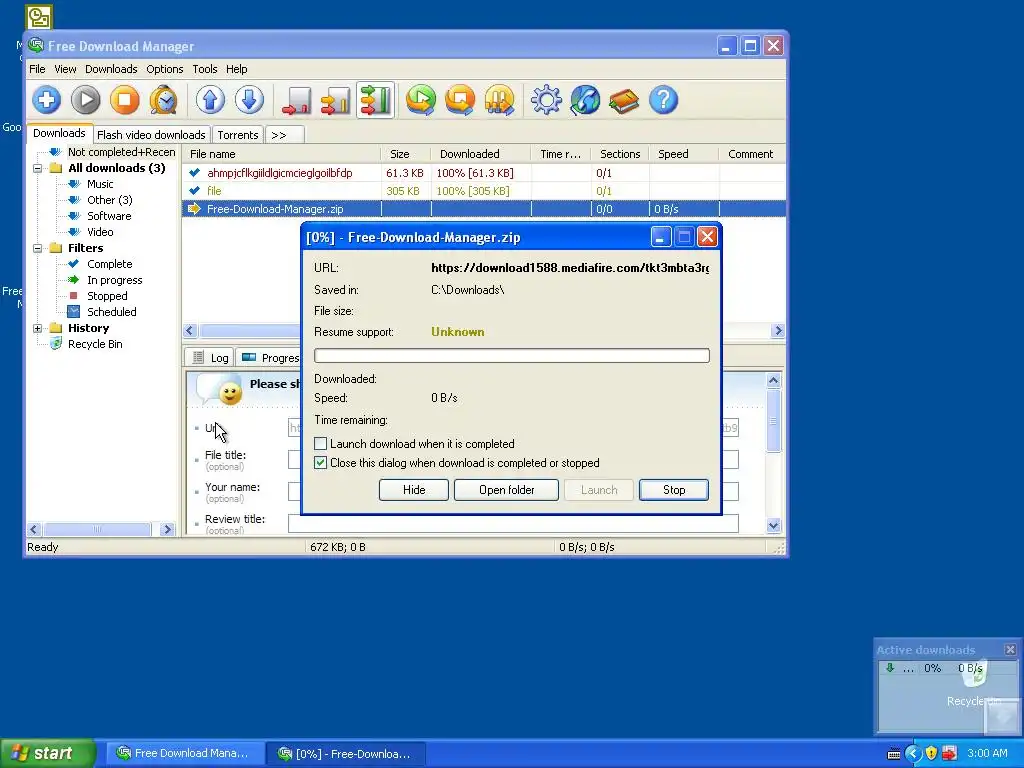Viewport: 1024px width, 768px height.
Task: Click scroll right arrow of downloads list
Action: point(778,331)
